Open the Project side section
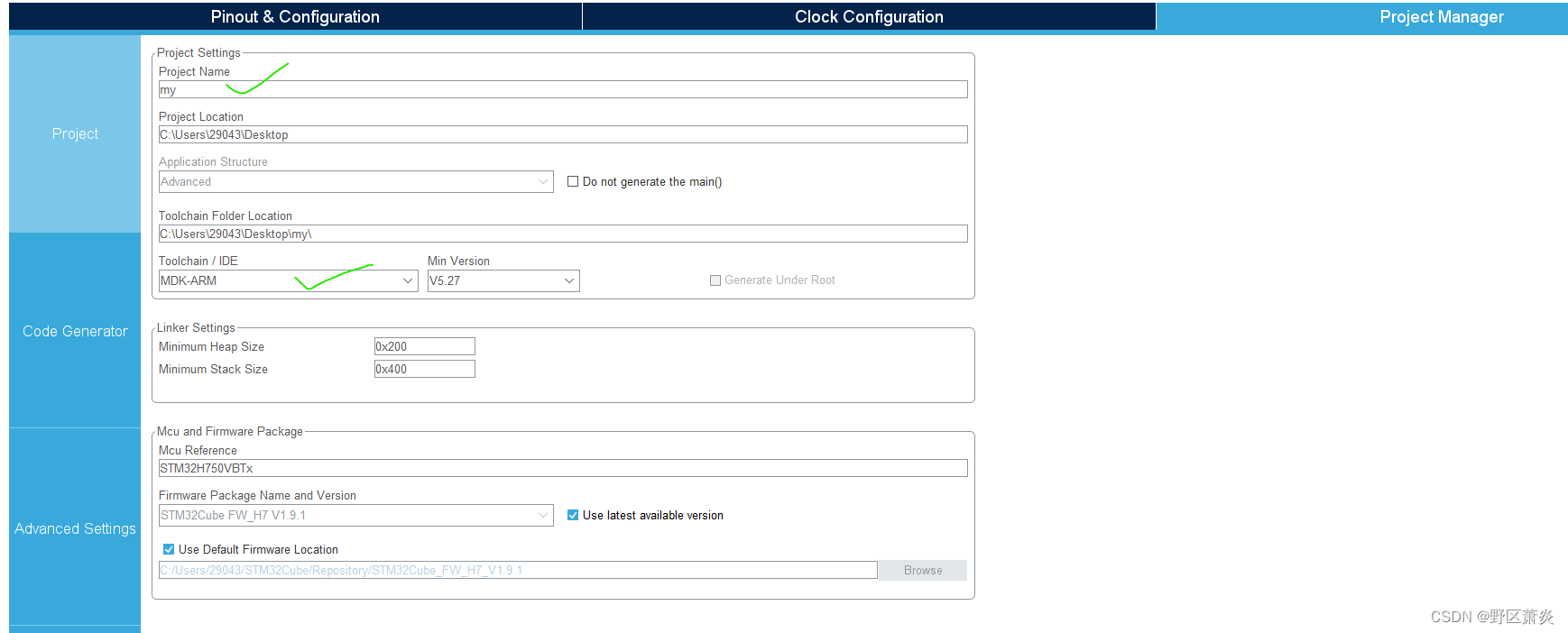Image resolution: width=1568 pixels, height=633 pixels. click(75, 133)
